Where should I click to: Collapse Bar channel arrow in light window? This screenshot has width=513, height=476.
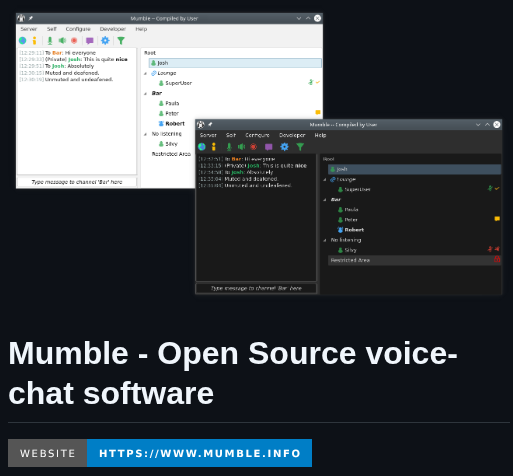(x=146, y=94)
